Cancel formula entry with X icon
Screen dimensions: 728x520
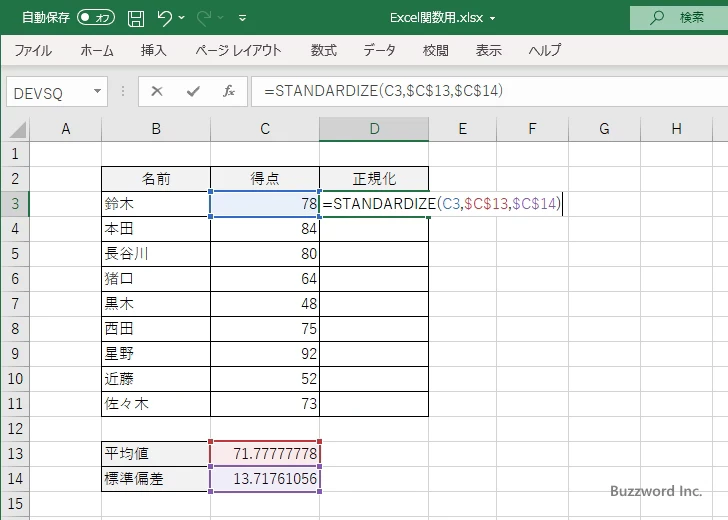[x=157, y=91]
